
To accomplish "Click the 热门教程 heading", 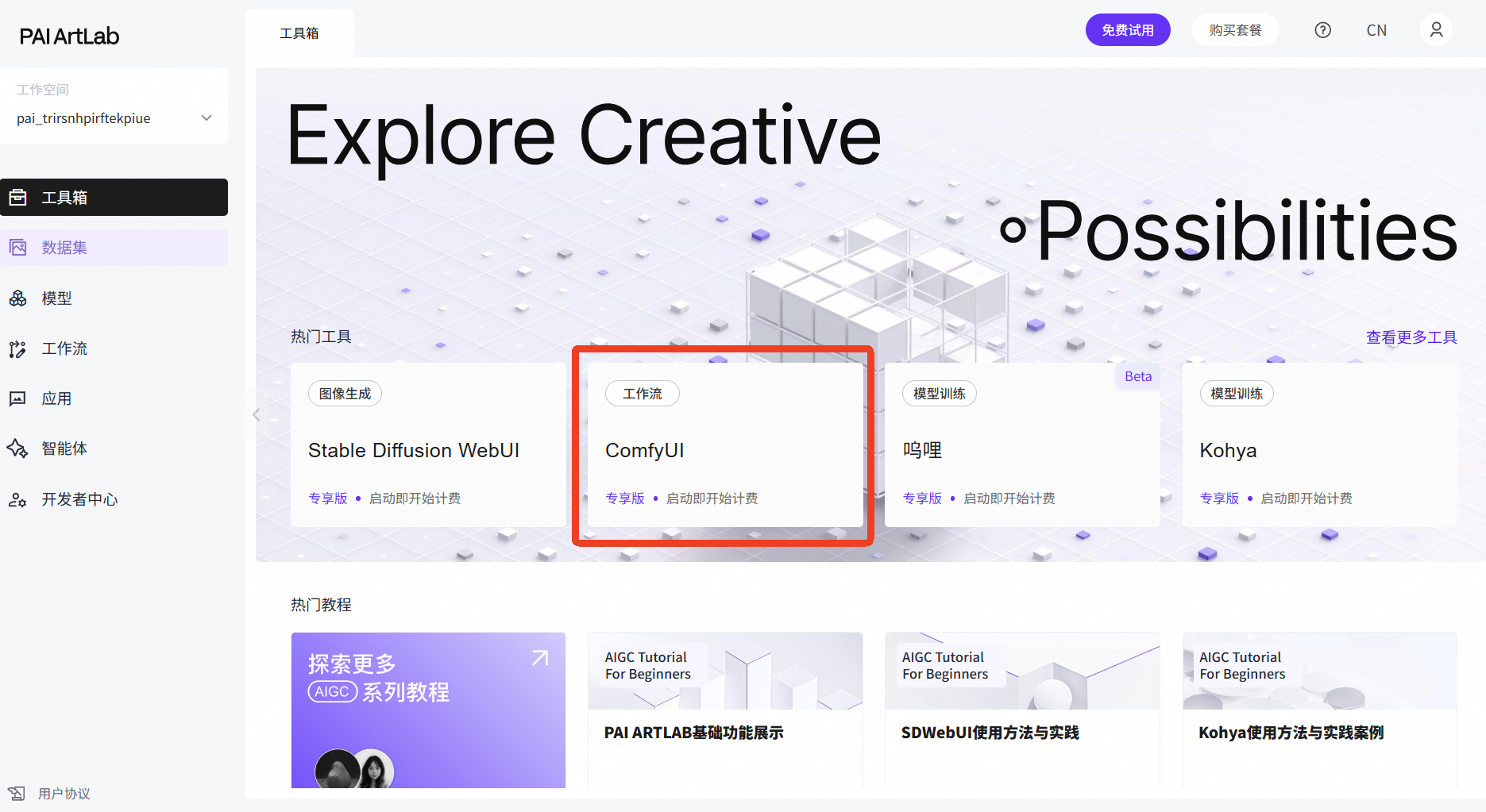I will pos(321,605).
